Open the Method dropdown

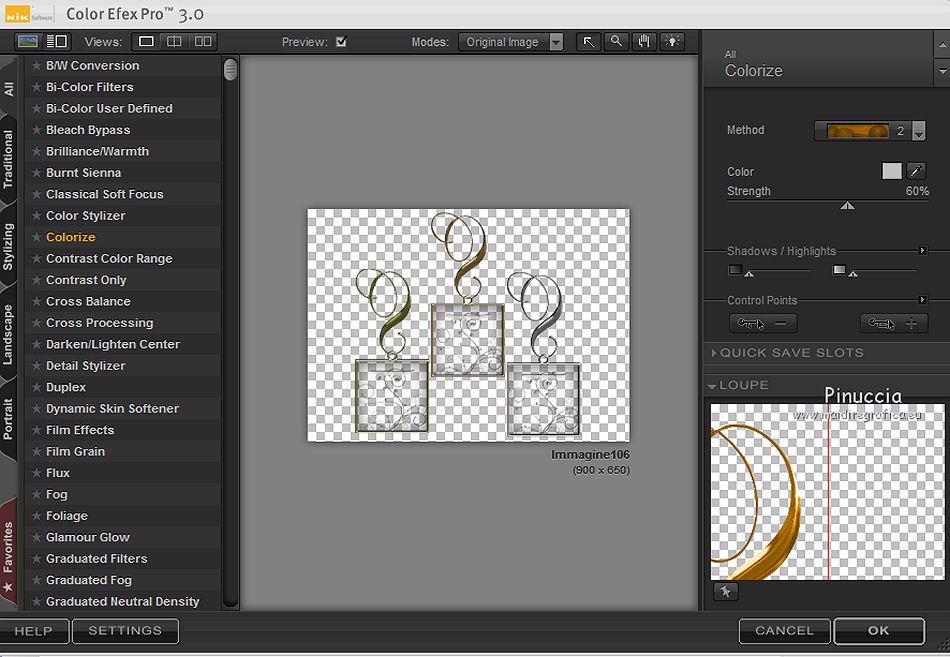(x=918, y=131)
